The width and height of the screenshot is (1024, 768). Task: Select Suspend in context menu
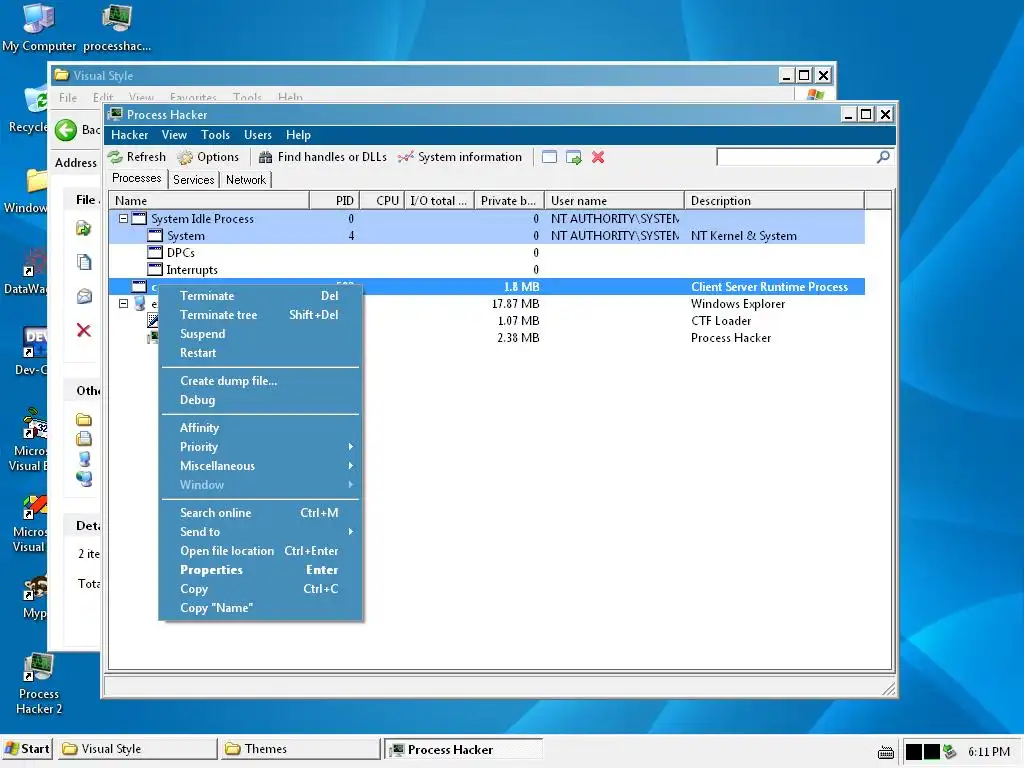point(260,334)
